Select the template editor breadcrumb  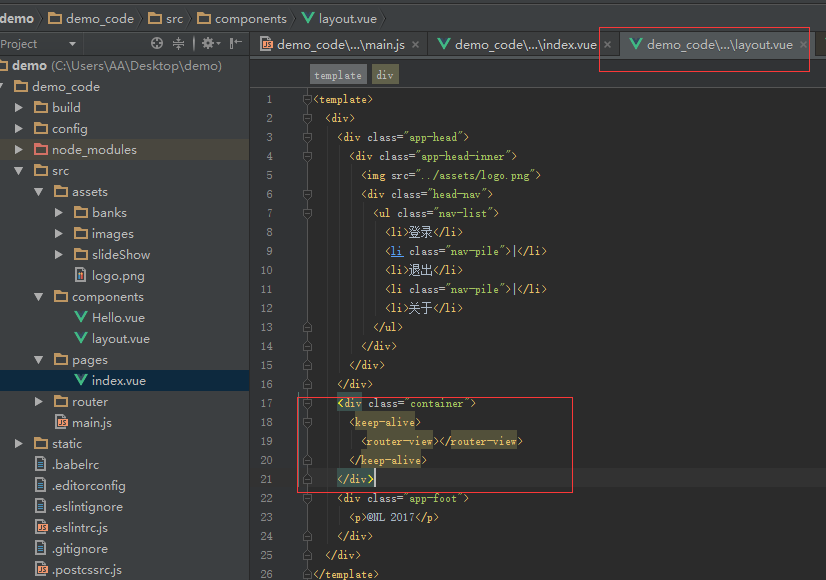(x=338, y=75)
